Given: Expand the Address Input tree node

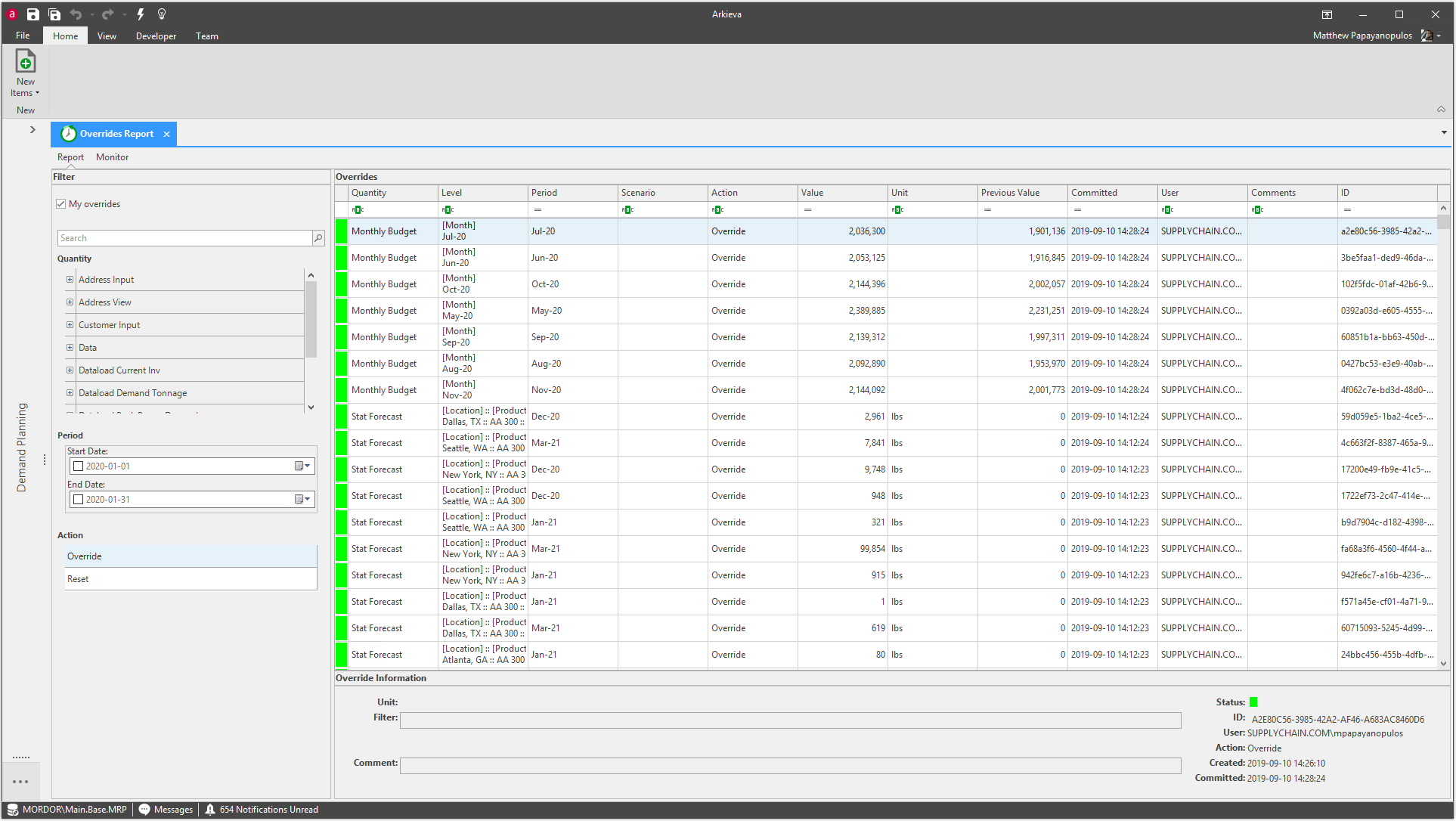Looking at the screenshot, I should (70, 280).
